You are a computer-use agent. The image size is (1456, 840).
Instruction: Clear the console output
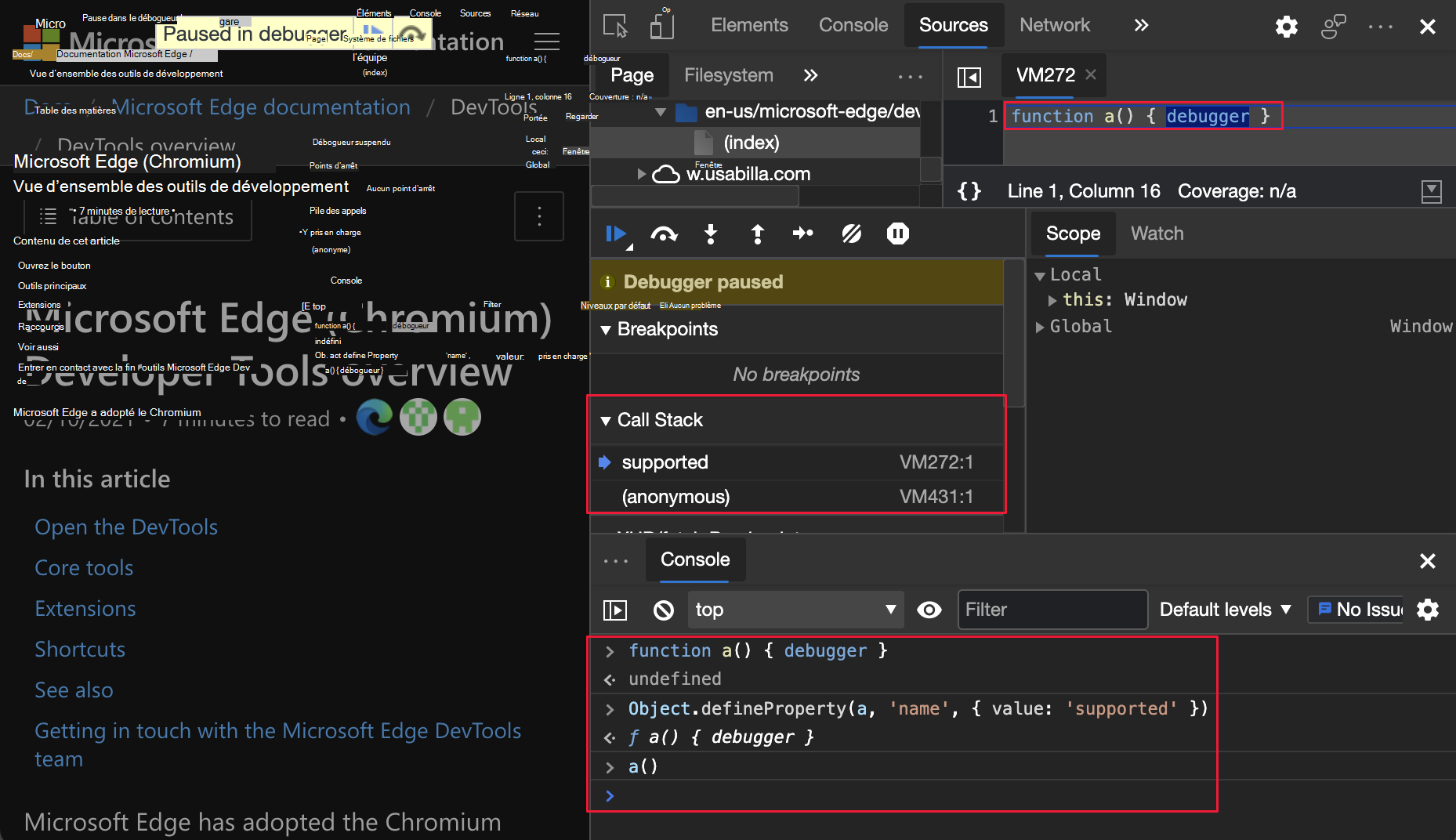point(664,610)
